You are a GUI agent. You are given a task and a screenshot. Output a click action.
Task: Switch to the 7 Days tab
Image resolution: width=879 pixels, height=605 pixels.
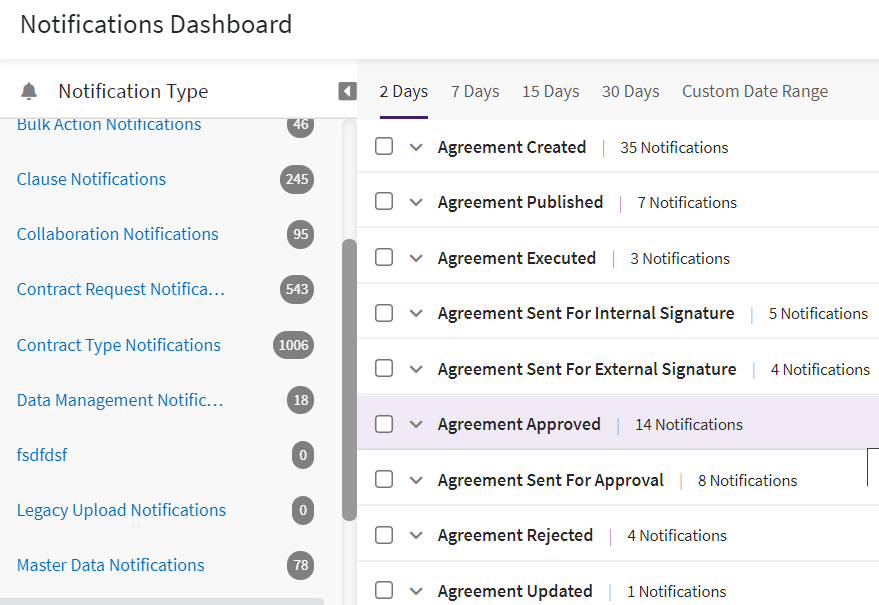tap(475, 92)
